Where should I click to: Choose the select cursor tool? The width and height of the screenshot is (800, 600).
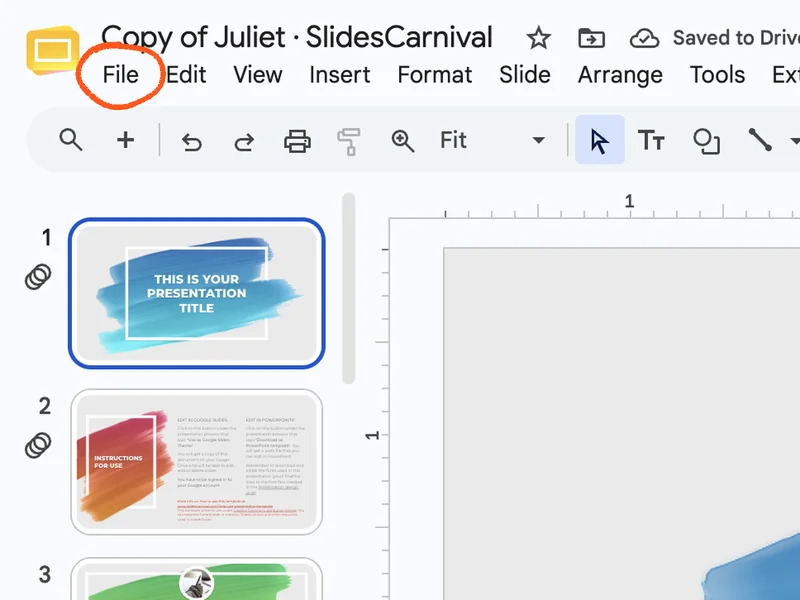599,140
